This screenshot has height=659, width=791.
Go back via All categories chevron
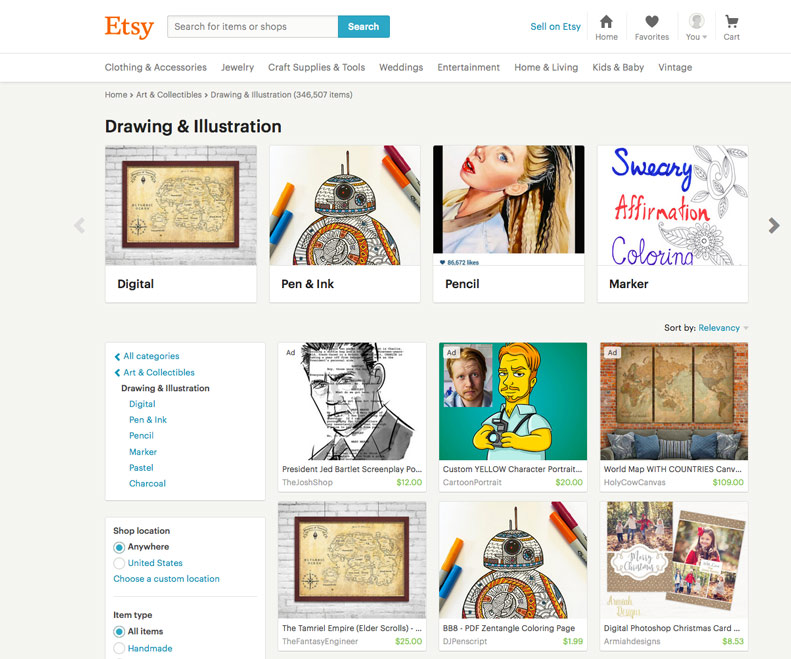117,357
